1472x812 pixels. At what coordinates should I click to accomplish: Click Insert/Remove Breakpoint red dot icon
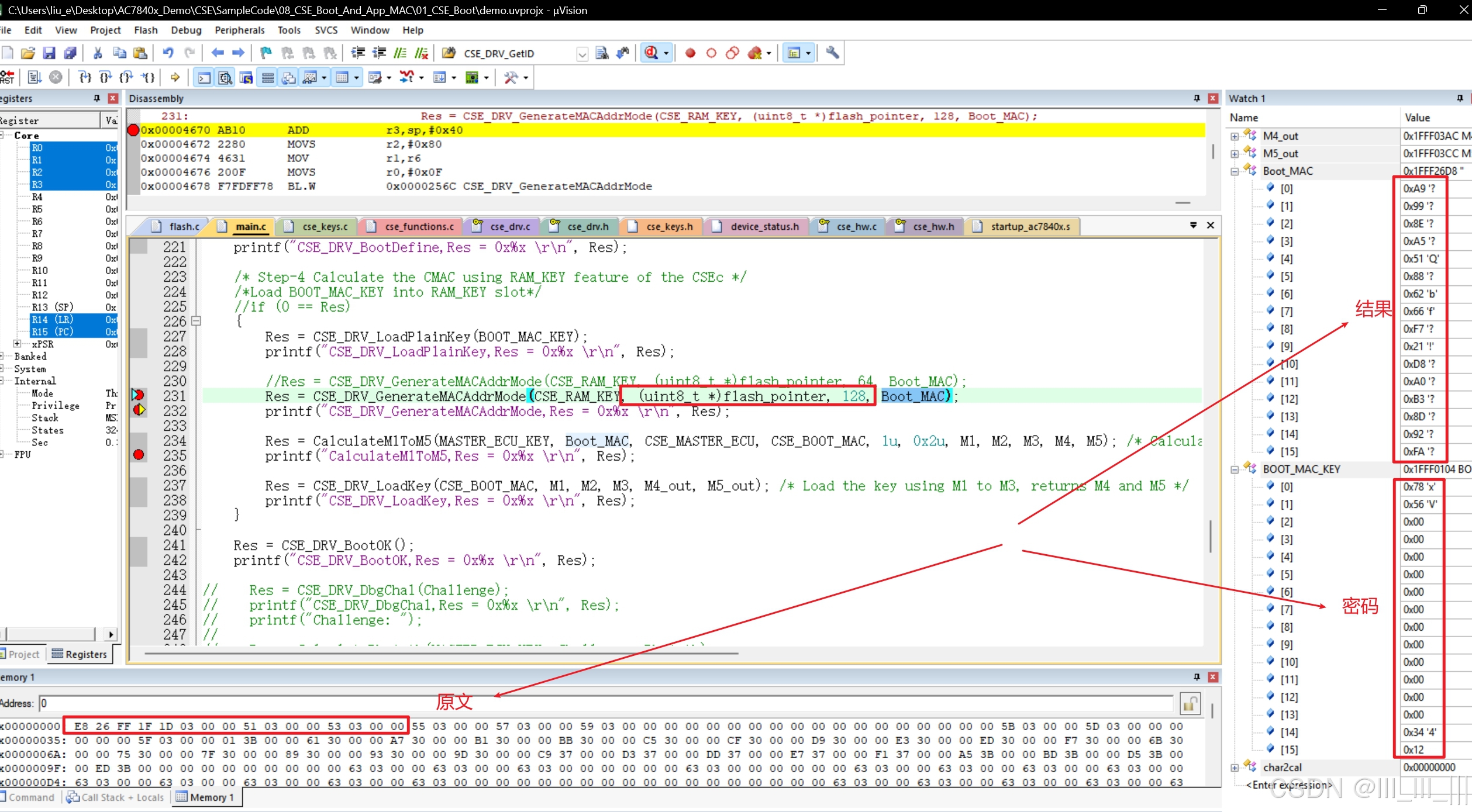(690, 53)
